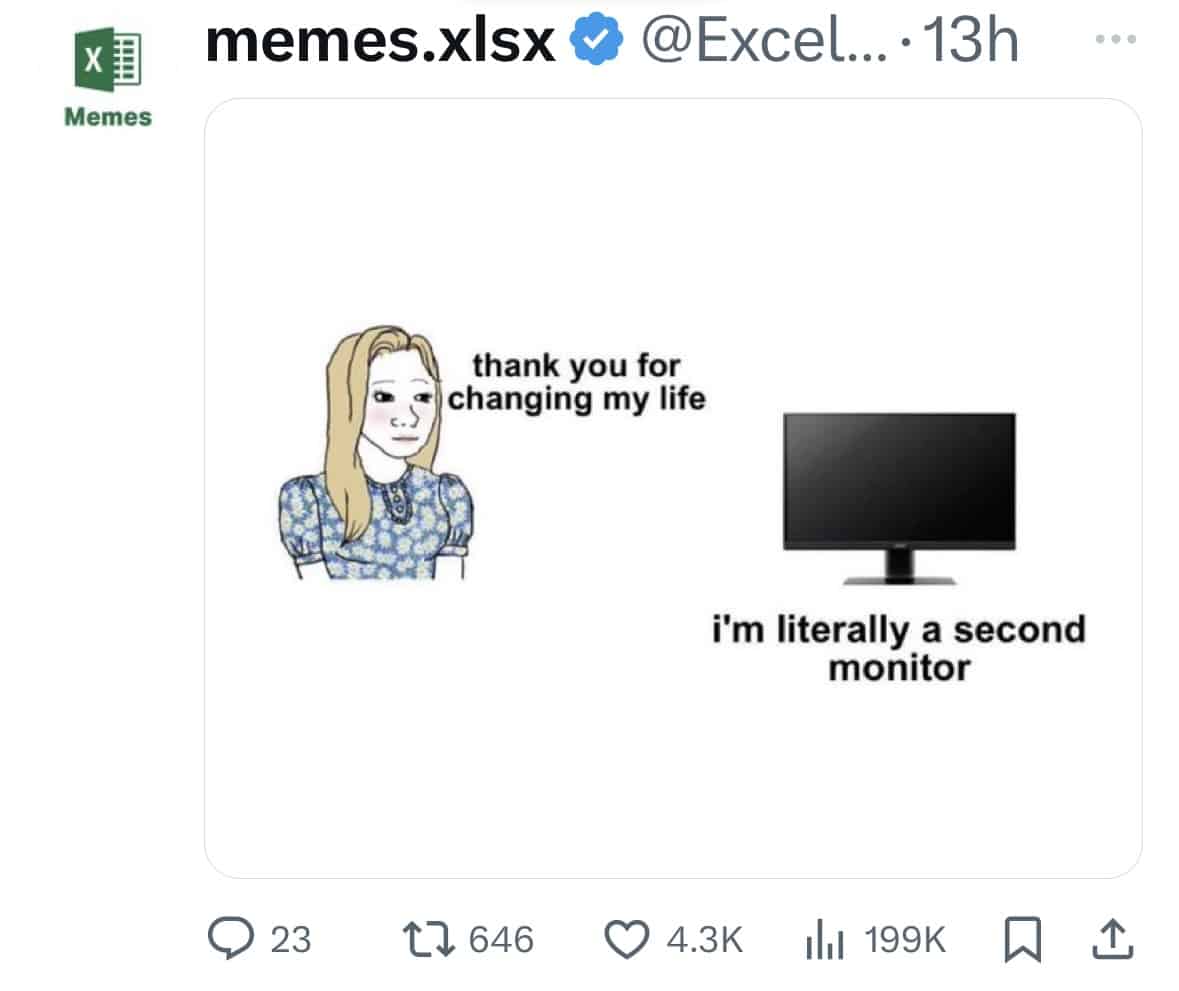
Task: Click the memes.xlsx display name
Action: pos(380,42)
